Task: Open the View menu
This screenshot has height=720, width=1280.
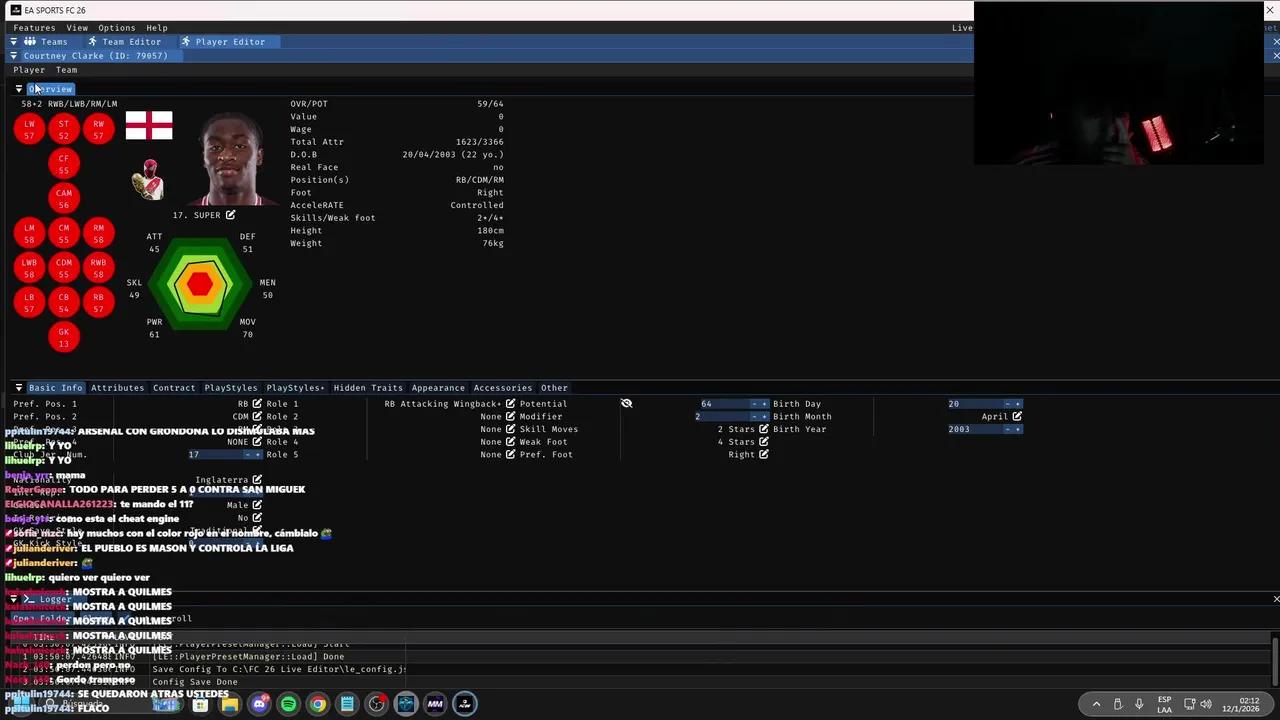Action: tap(77, 28)
